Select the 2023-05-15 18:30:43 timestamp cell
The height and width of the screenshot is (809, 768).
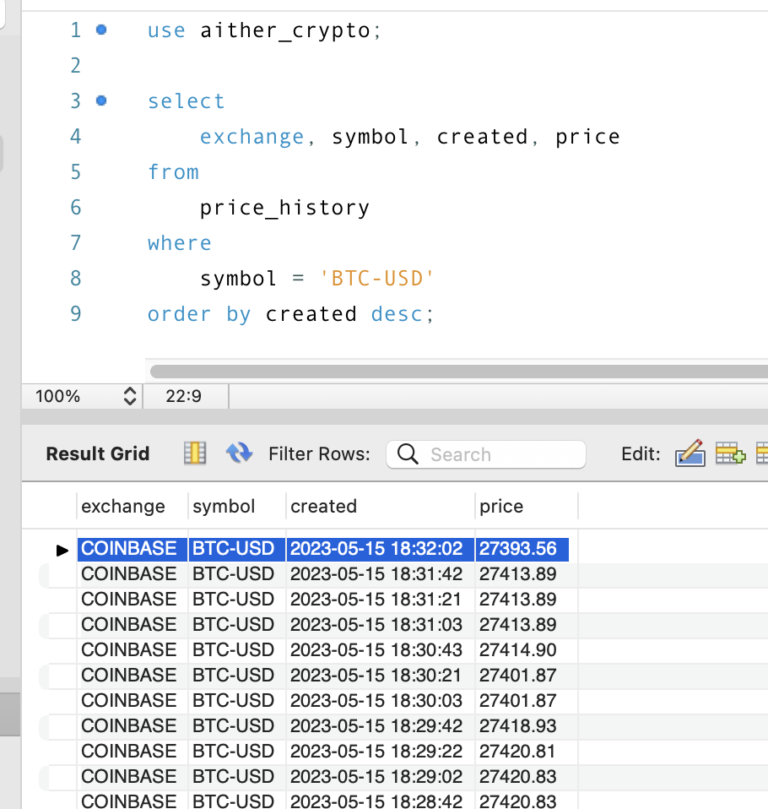coord(377,650)
